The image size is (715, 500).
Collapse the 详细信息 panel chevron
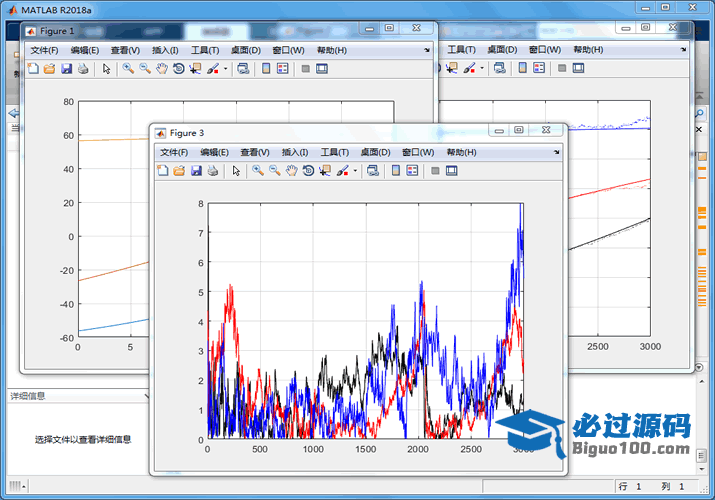[147, 396]
